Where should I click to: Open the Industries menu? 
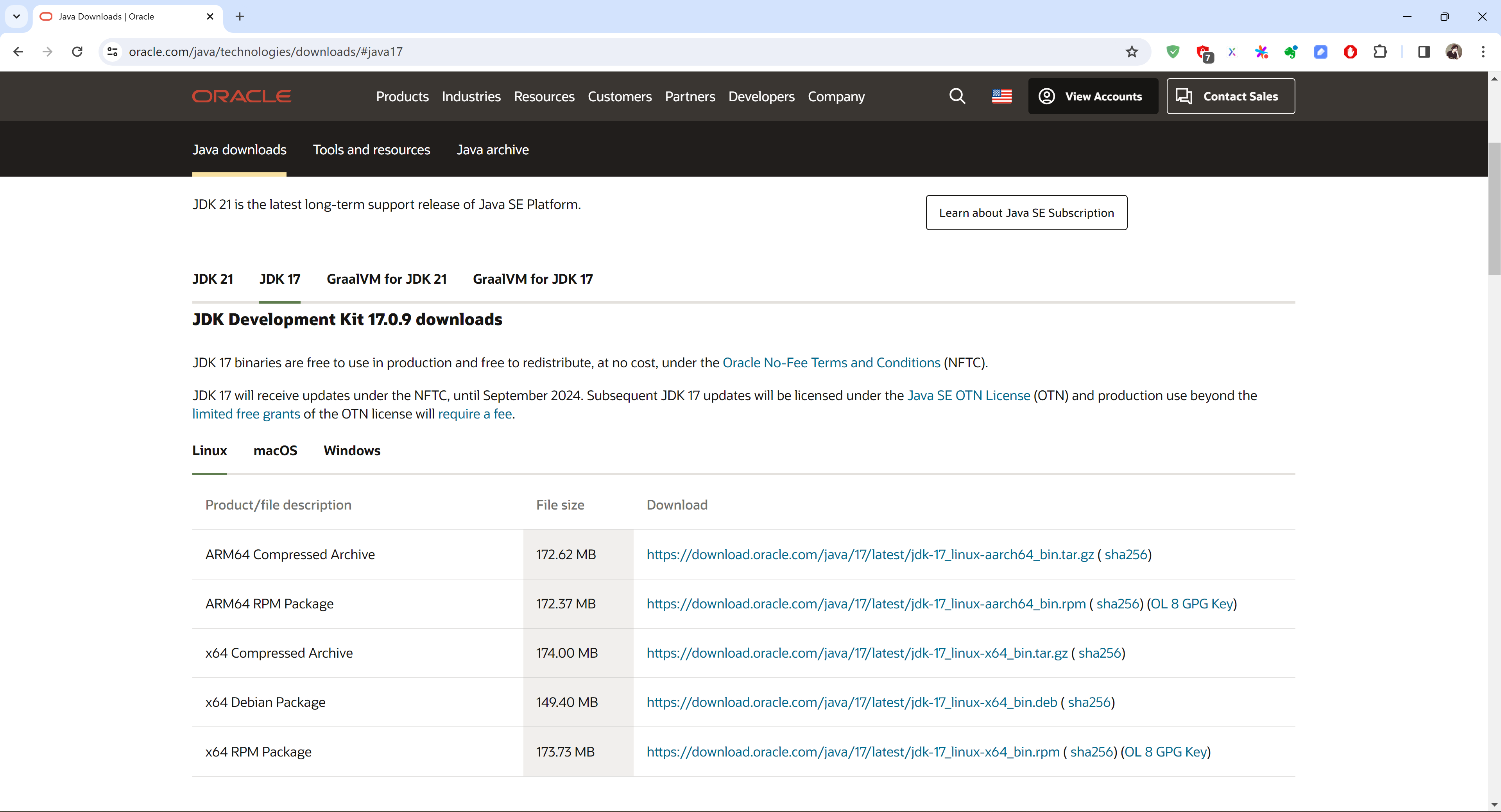click(x=471, y=96)
